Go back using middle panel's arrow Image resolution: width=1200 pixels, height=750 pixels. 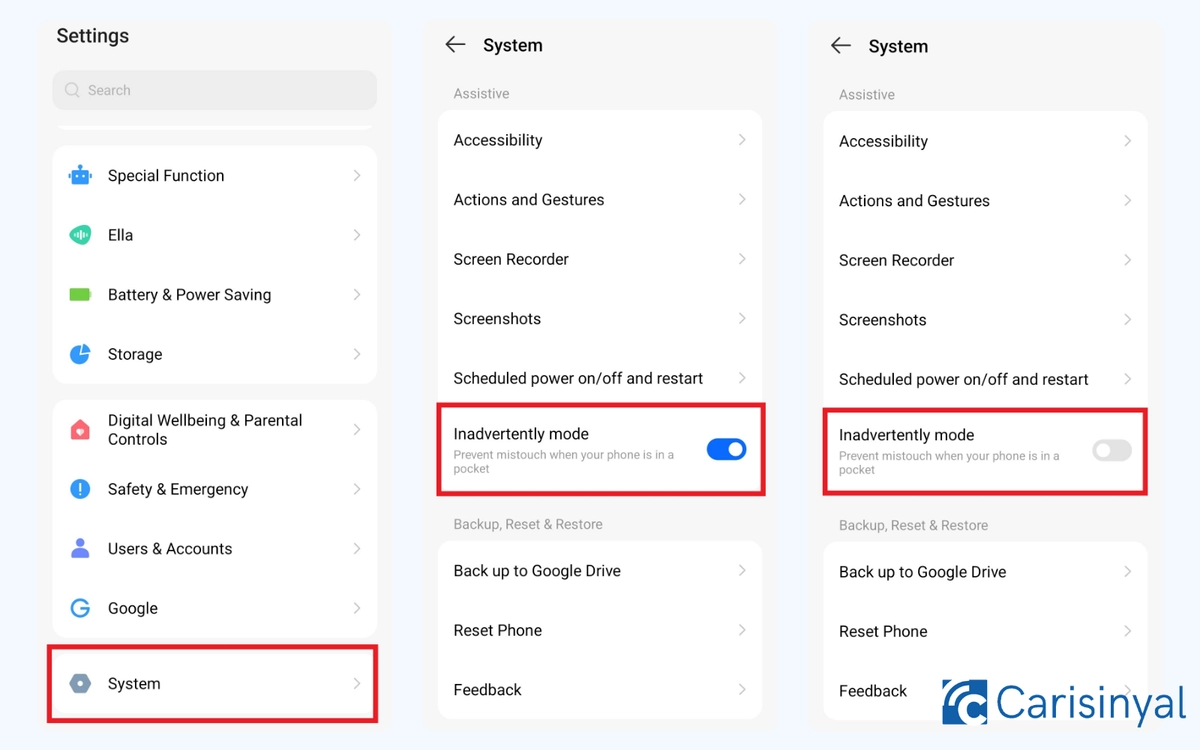(x=456, y=45)
